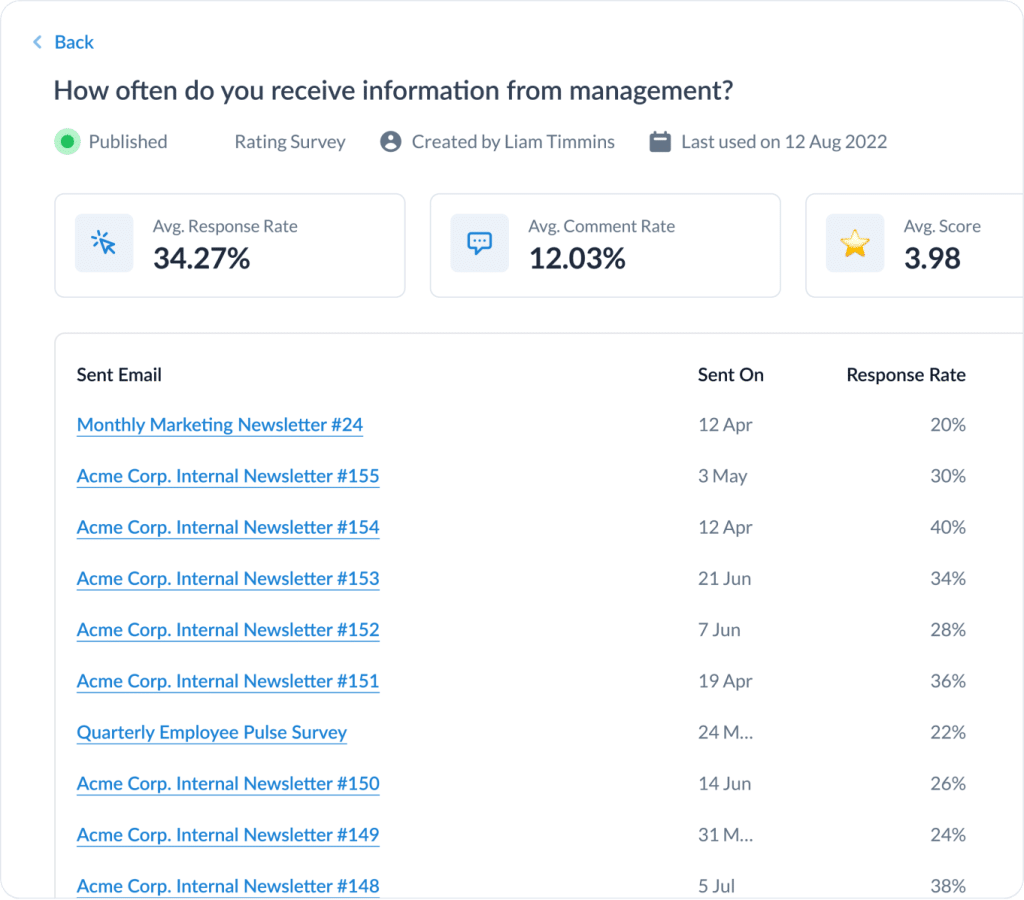Open "Acme Corp. Internal Newsletter #148"
1024x900 pixels.
click(x=228, y=886)
